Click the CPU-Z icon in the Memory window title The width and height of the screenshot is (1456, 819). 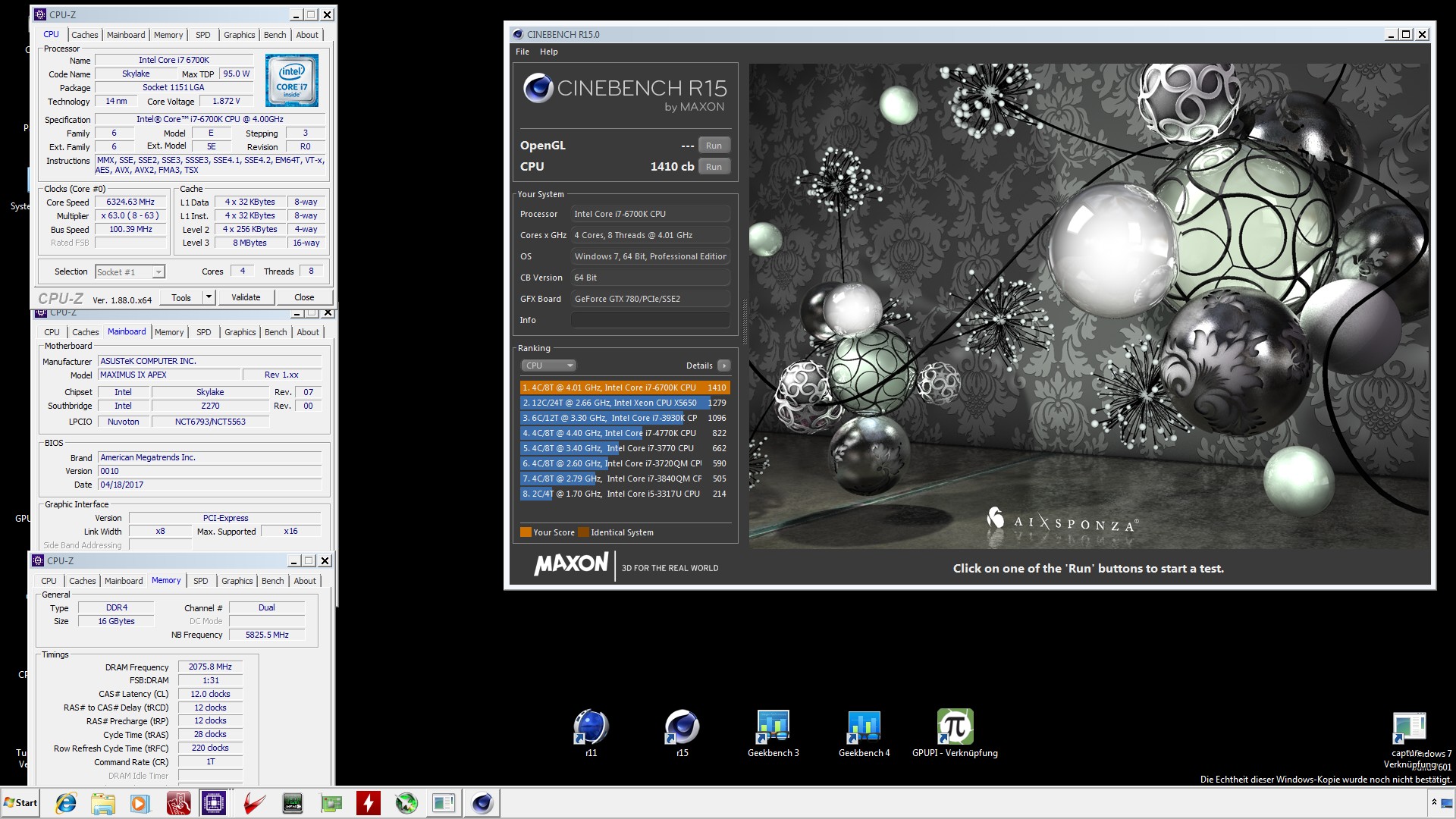38,560
